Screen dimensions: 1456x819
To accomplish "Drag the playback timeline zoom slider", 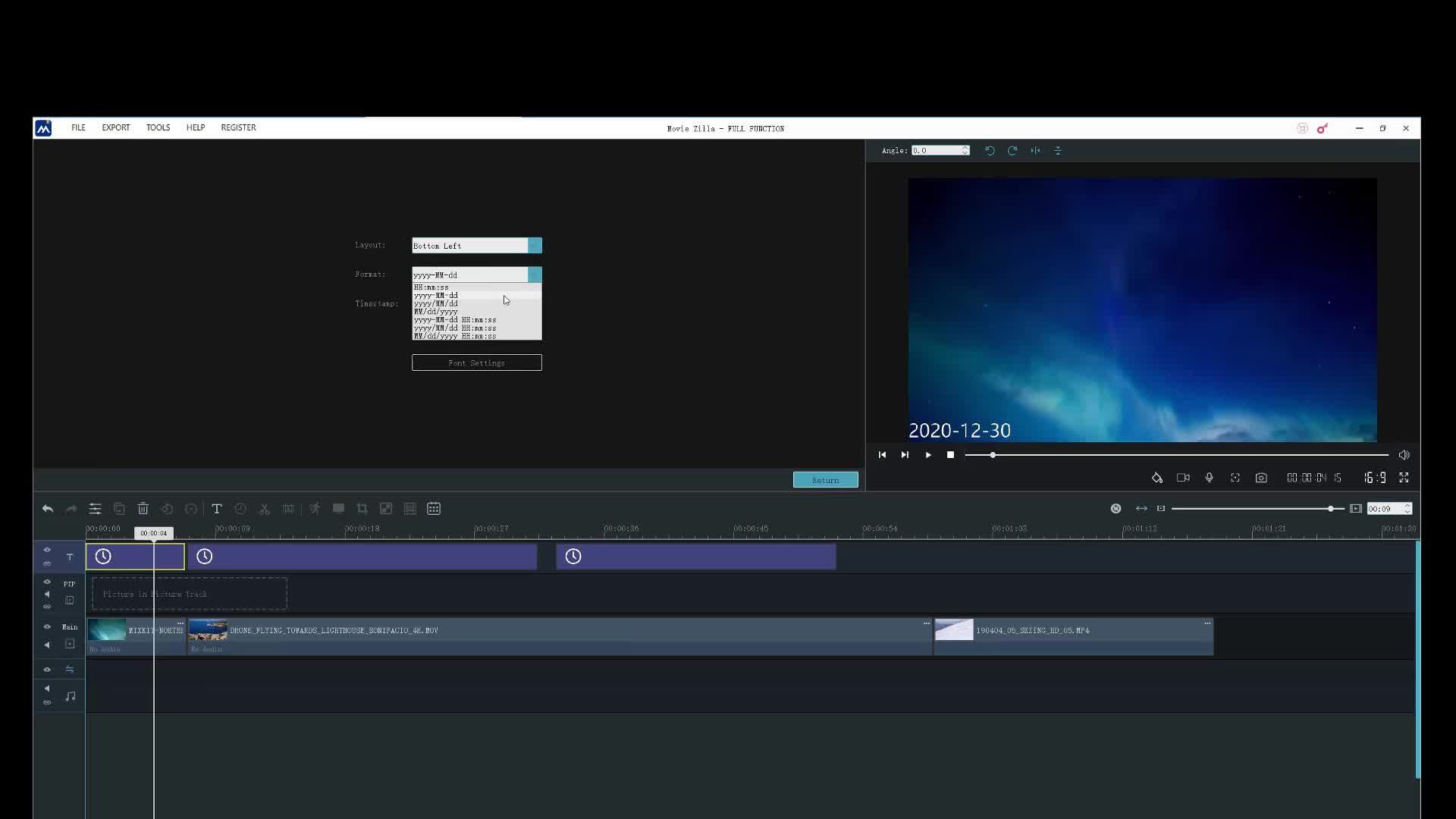I will (x=1333, y=509).
